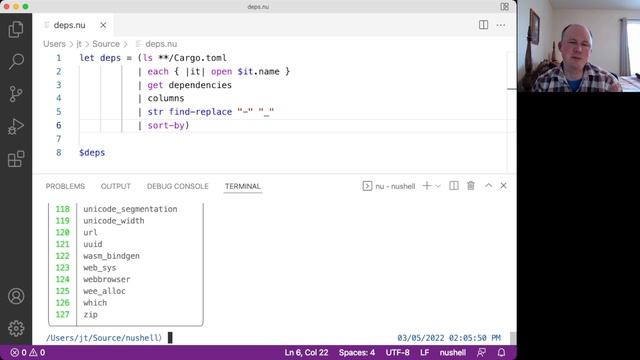This screenshot has width=640, height=360.
Task: Open notifications bell in status bar
Action: [501, 352]
